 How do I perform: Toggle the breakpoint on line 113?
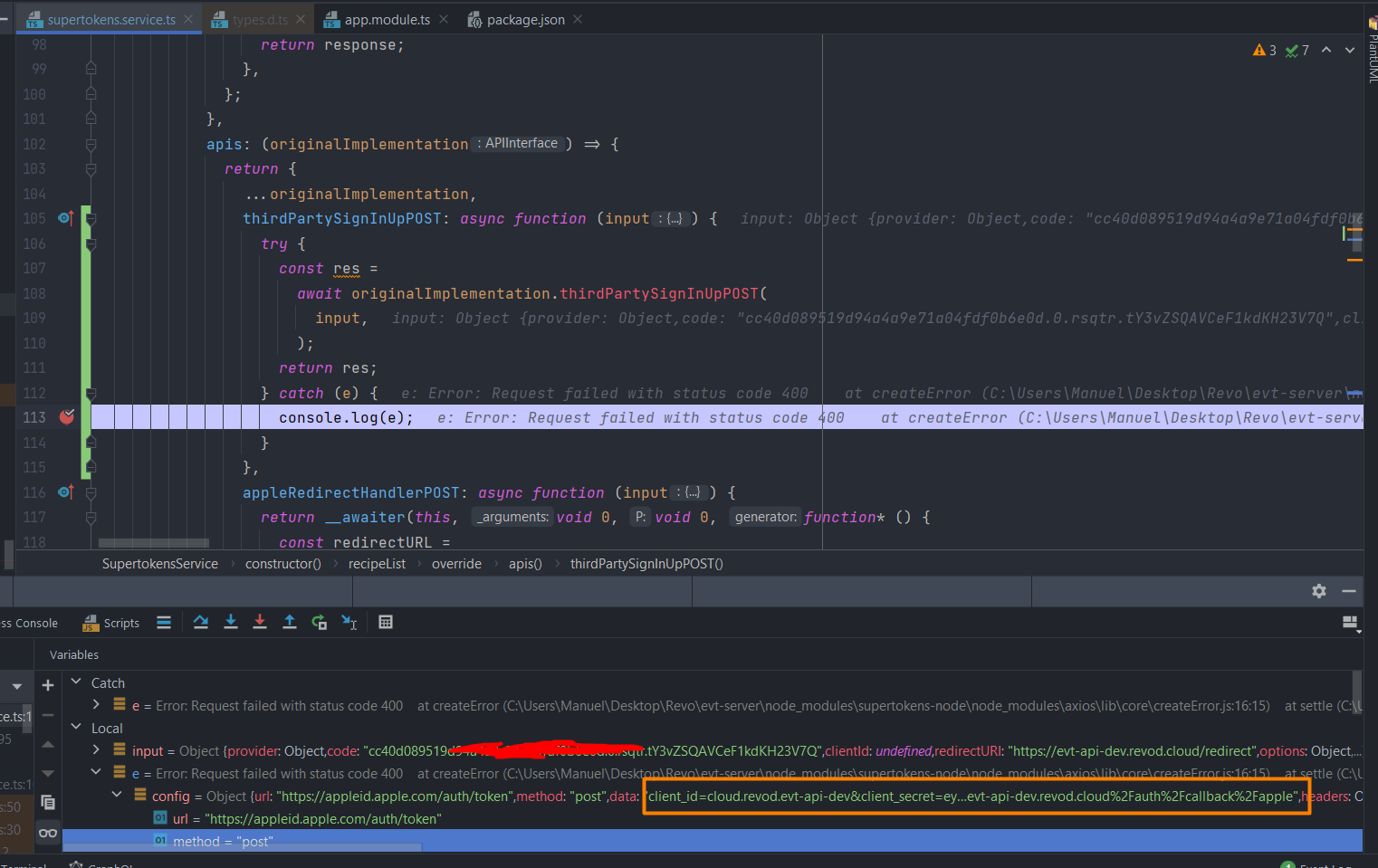click(66, 417)
